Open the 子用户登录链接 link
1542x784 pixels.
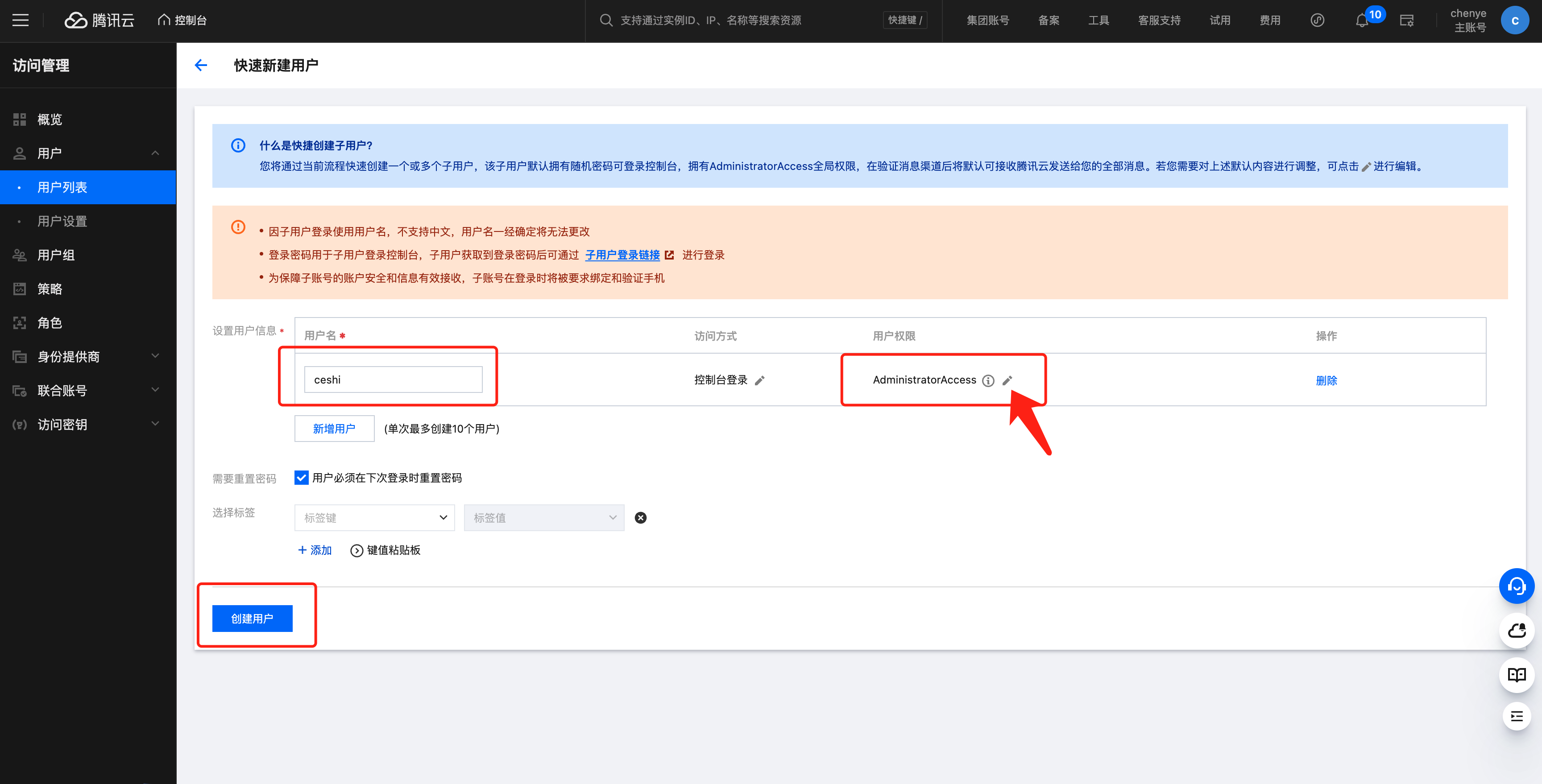tap(622, 255)
